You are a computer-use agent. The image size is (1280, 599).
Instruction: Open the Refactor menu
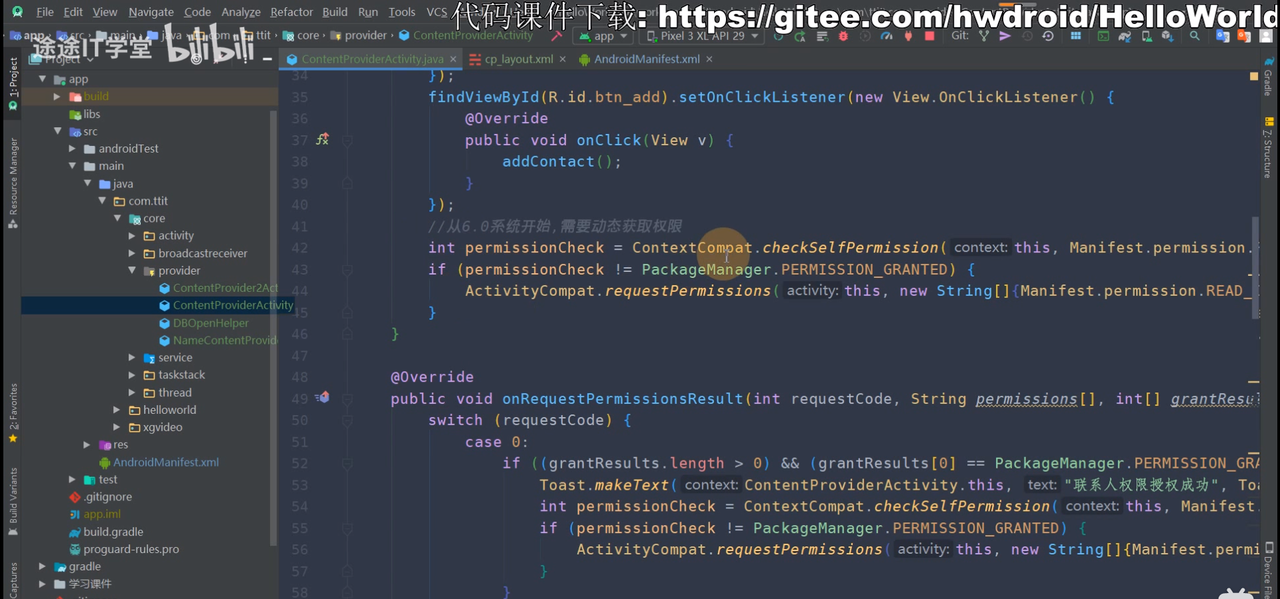click(291, 12)
